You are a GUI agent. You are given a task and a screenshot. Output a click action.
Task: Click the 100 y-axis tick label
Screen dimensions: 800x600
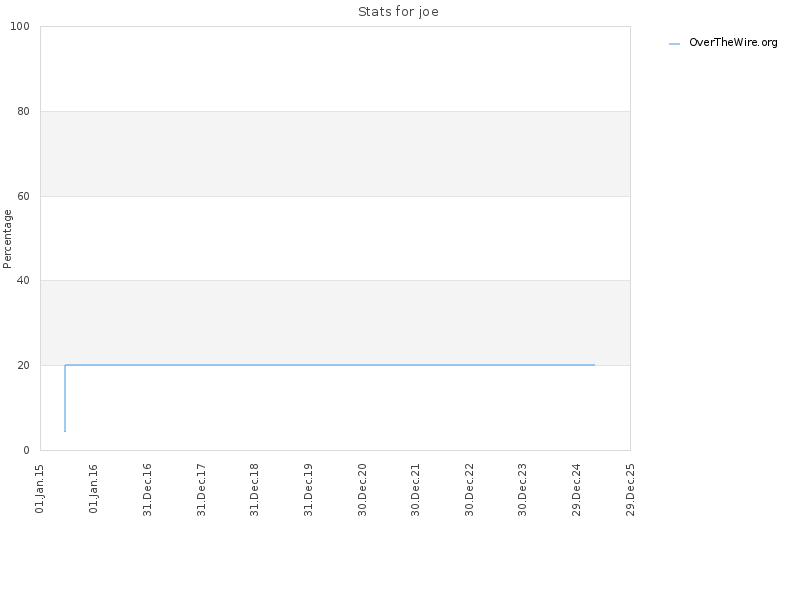click(x=20, y=27)
